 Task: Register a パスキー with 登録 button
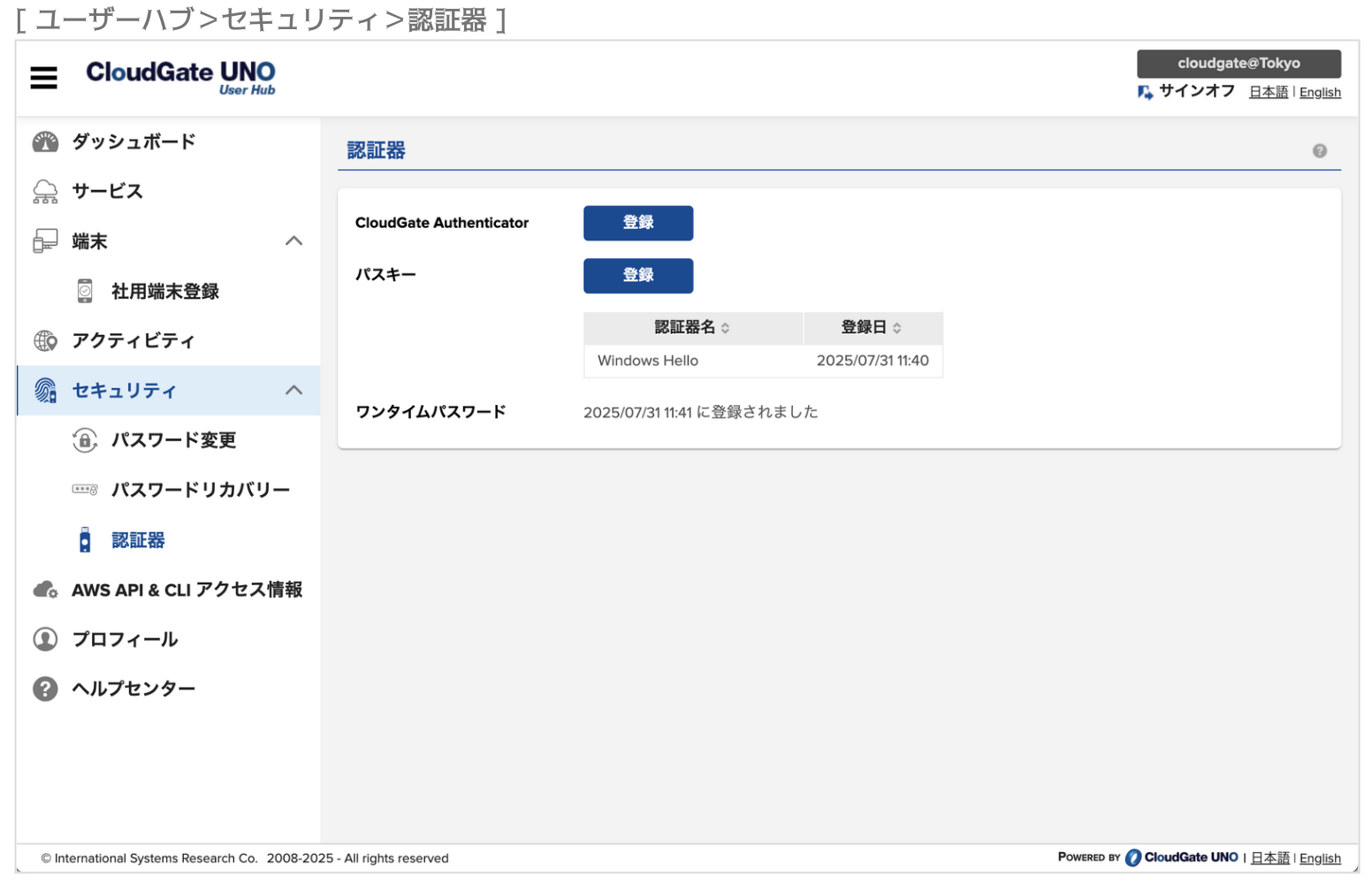click(x=638, y=275)
